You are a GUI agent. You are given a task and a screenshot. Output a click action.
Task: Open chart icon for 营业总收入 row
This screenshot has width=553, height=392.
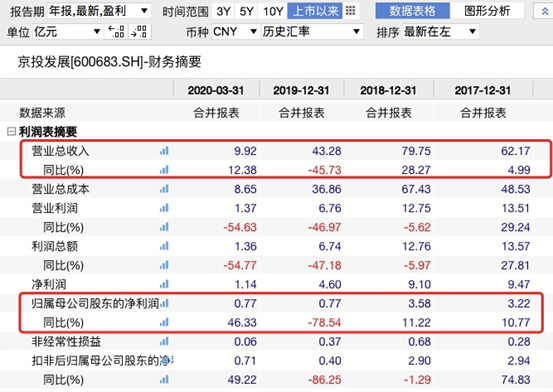tap(164, 151)
